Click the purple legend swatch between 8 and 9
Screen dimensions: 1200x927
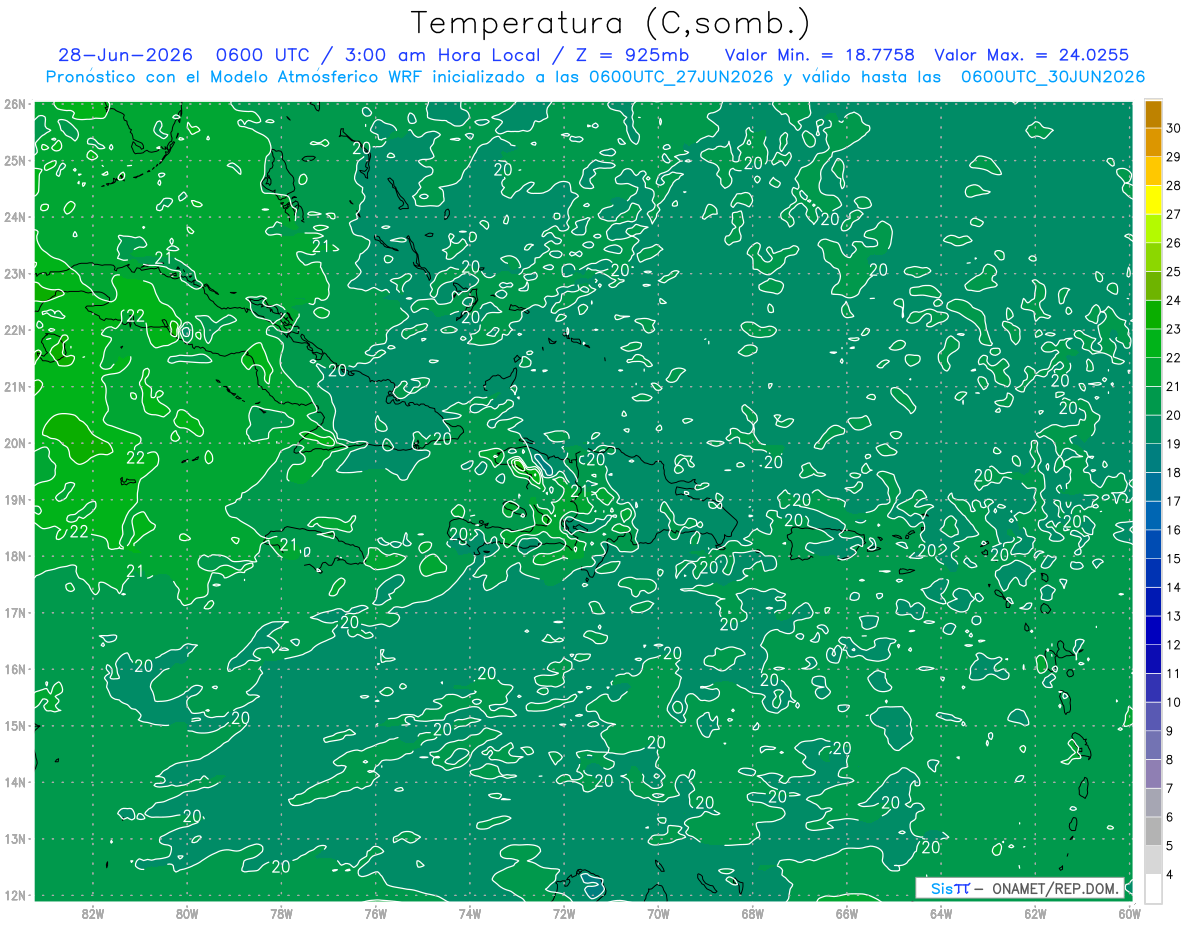(1153, 745)
